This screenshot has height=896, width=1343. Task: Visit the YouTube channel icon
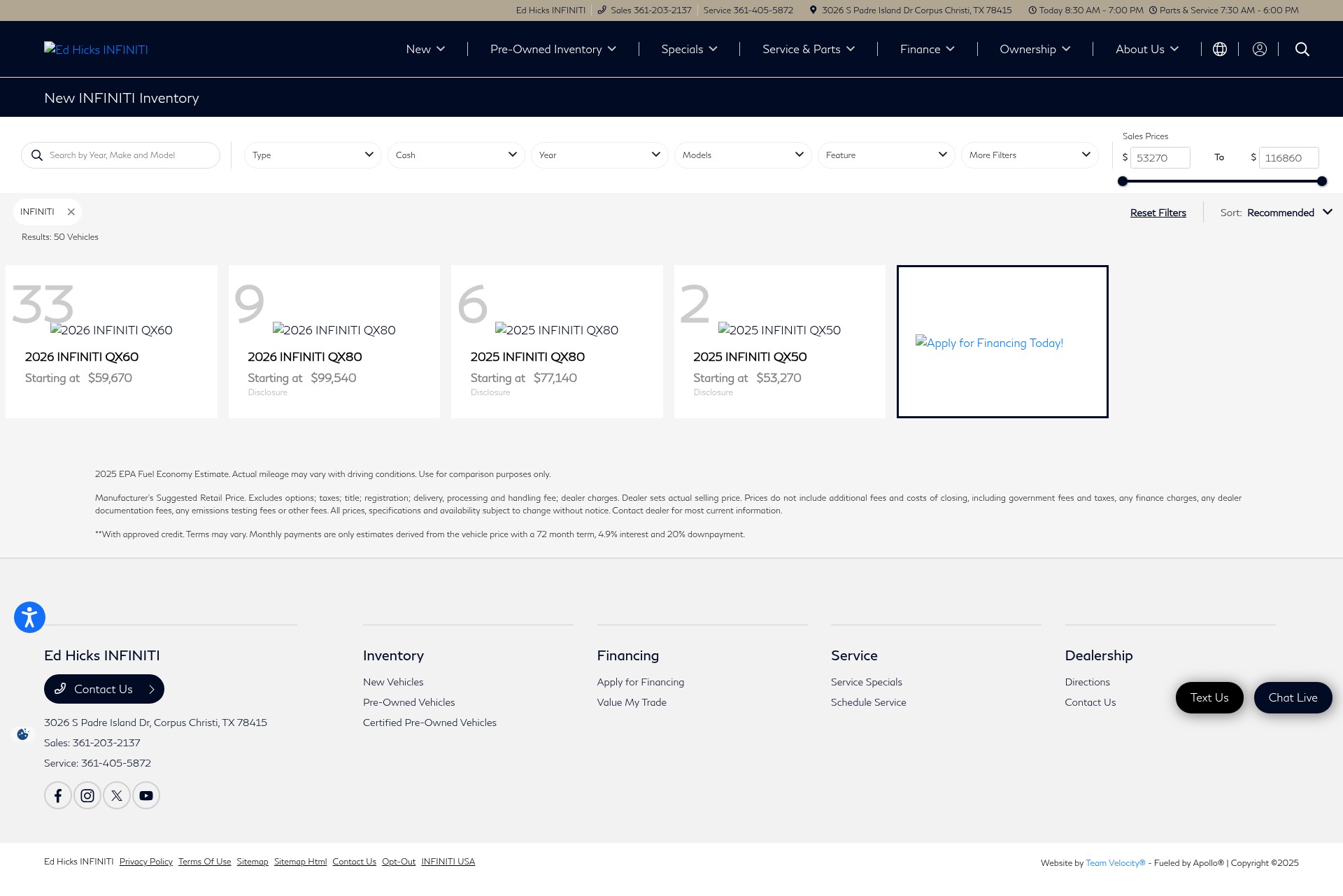pyautogui.click(x=146, y=795)
